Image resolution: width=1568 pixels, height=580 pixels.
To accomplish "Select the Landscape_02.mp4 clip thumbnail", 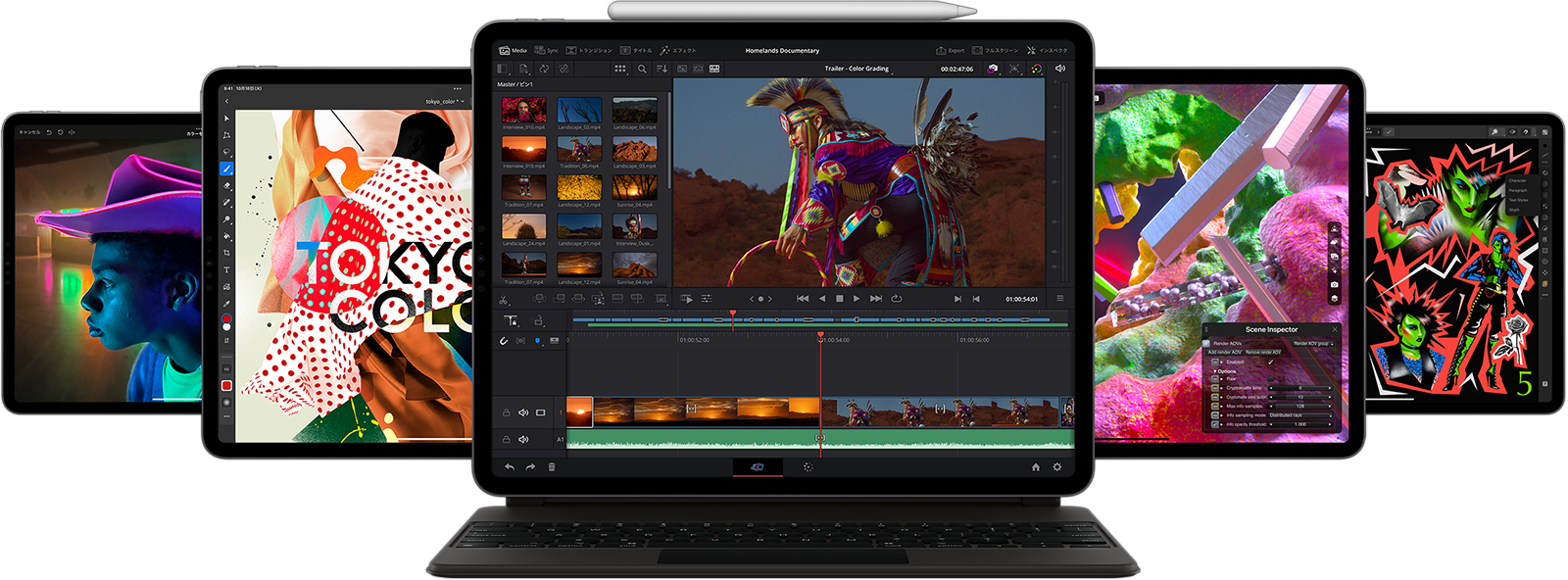I will (579, 110).
